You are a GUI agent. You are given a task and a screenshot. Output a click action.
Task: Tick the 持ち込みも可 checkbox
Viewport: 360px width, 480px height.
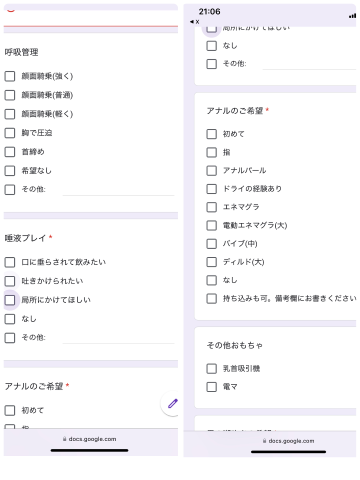[212, 298]
